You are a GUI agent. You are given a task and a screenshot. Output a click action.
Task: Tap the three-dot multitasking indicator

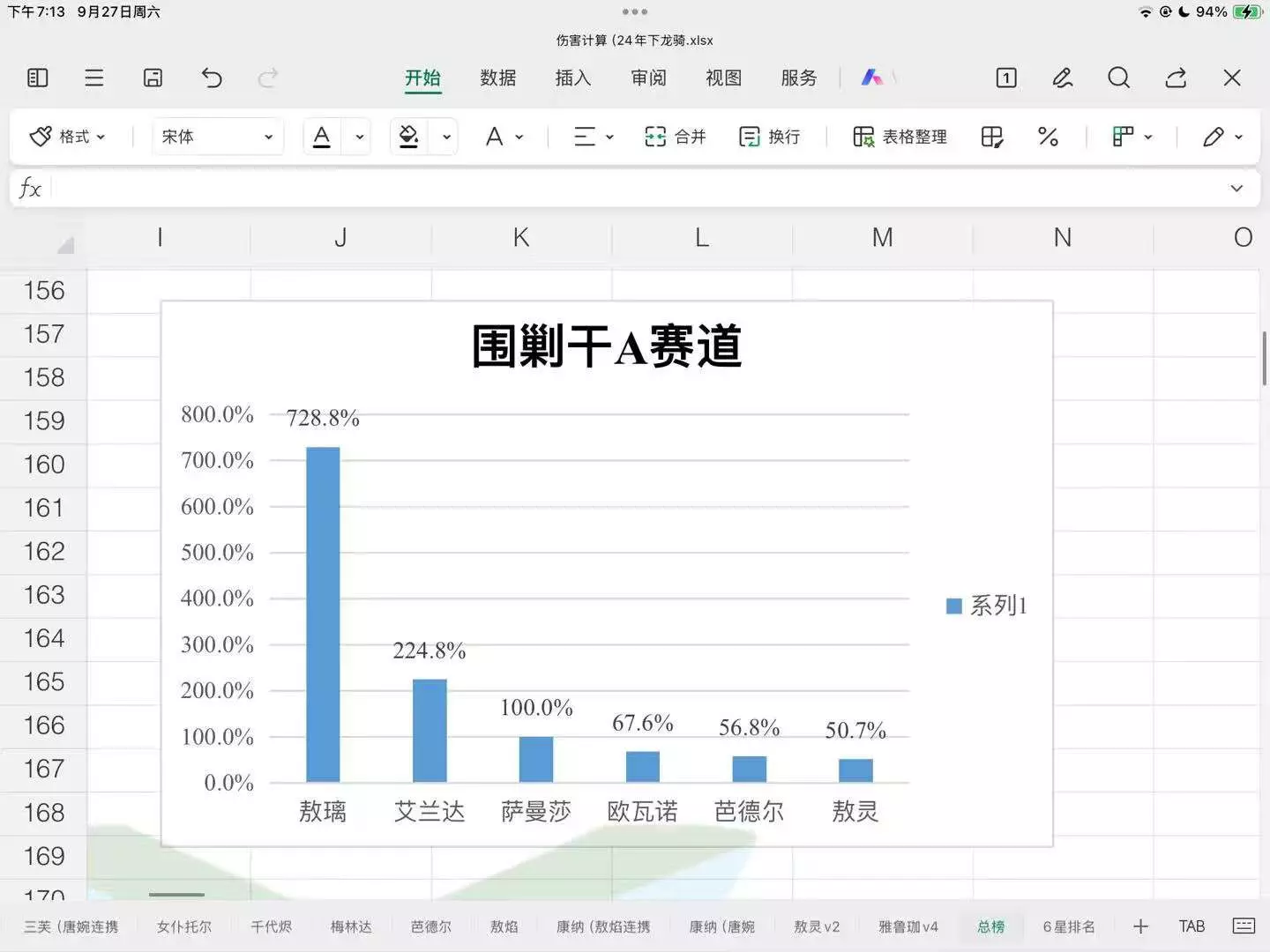[635, 12]
